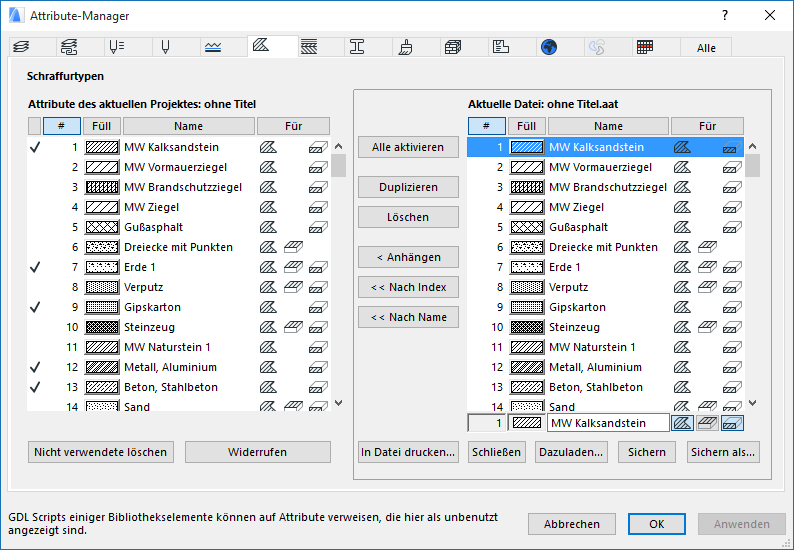Click the Sichern button
The height and width of the screenshot is (550, 794).
point(647,452)
